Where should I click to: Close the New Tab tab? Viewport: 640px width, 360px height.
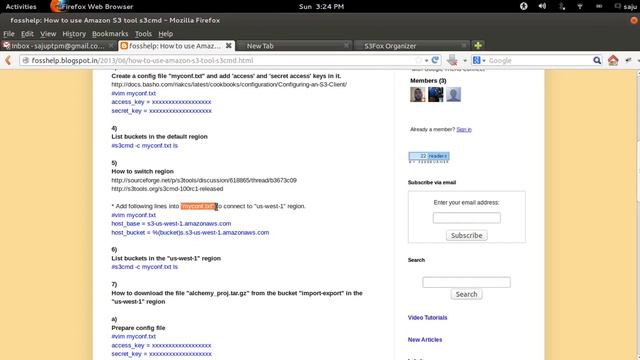346,46
